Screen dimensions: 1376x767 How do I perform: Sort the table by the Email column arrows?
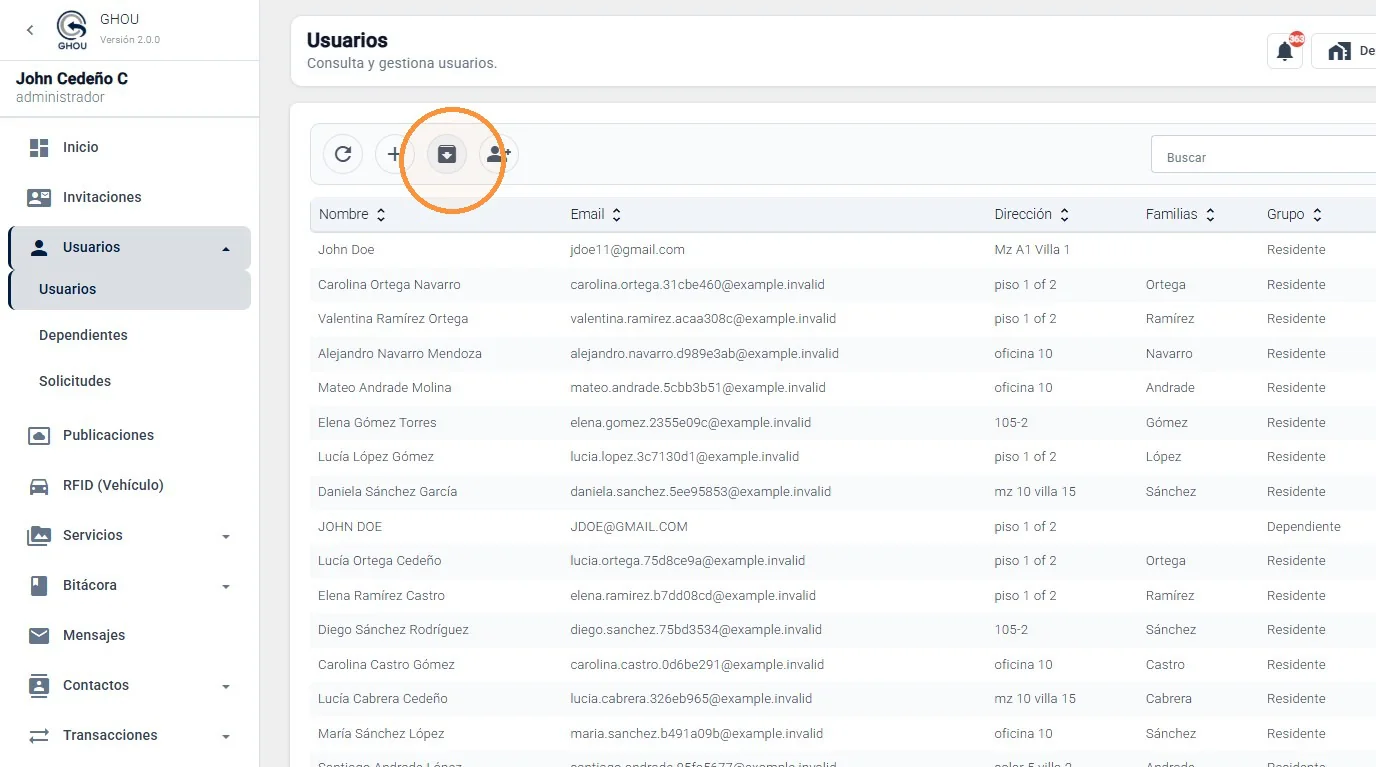pyautogui.click(x=617, y=214)
